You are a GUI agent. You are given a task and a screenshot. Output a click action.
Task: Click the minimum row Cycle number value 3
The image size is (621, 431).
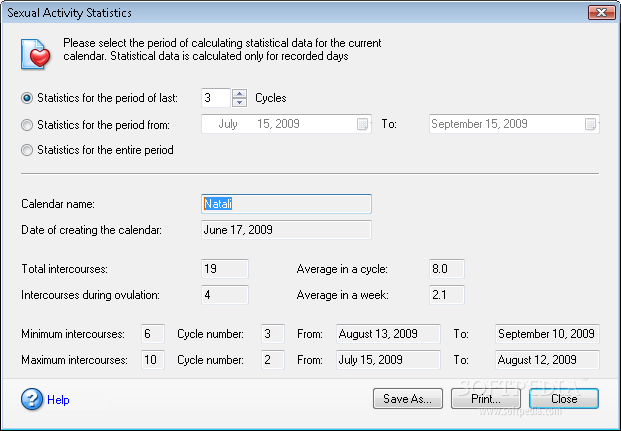tap(273, 334)
